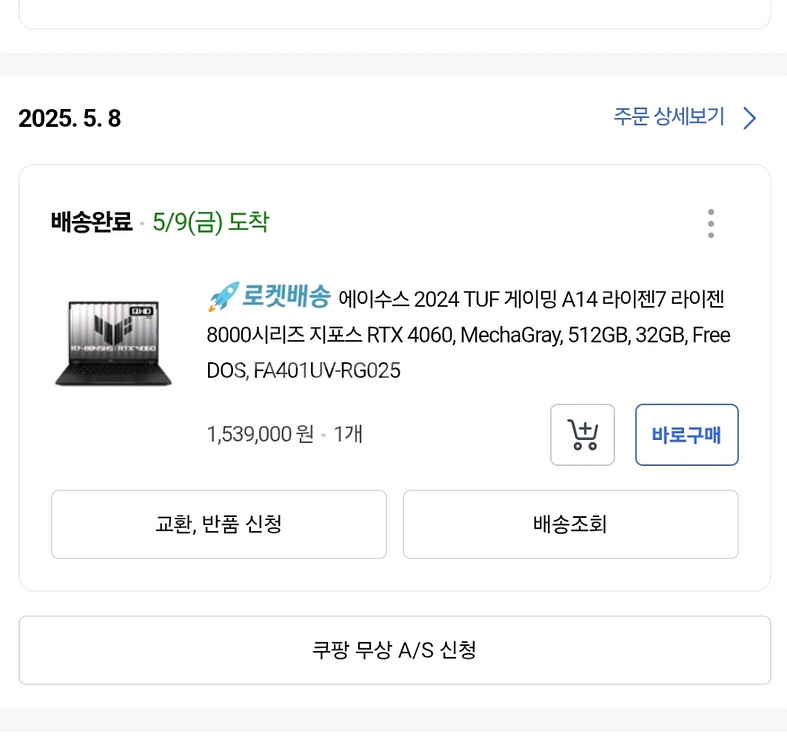The height and width of the screenshot is (750, 787).
Task: Open the ASUS TUF laptop thumbnail
Action: click(x=113, y=342)
